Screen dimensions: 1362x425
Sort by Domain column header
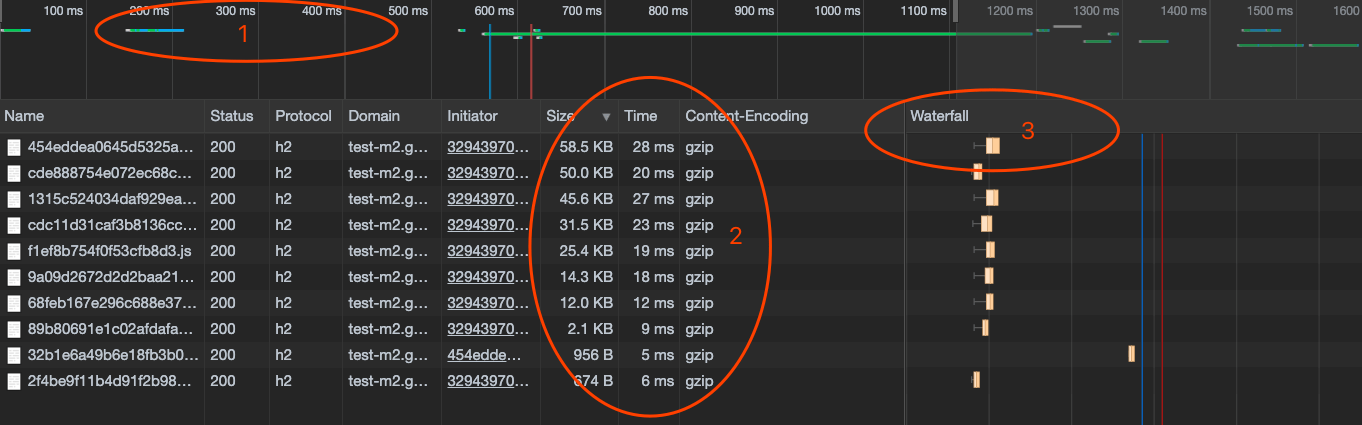click(374, 116)
